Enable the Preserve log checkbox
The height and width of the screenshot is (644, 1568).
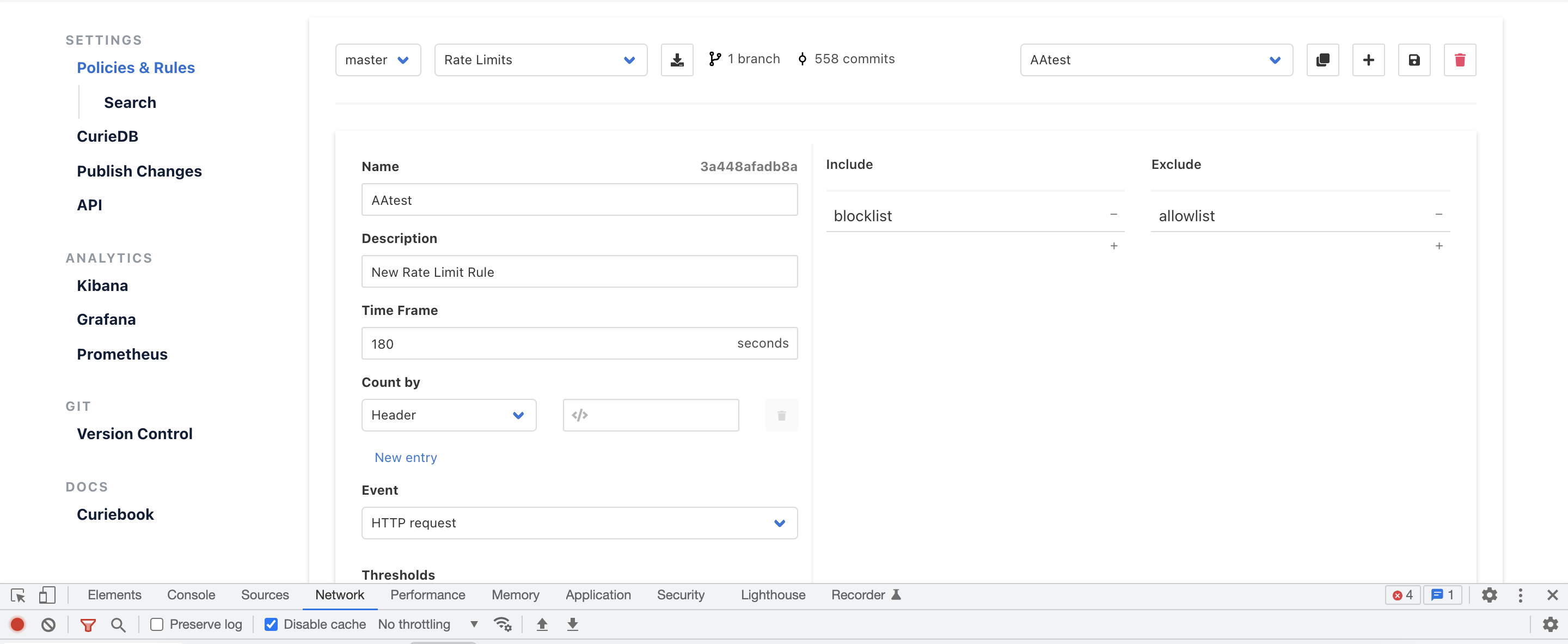(x=157, y=624)
